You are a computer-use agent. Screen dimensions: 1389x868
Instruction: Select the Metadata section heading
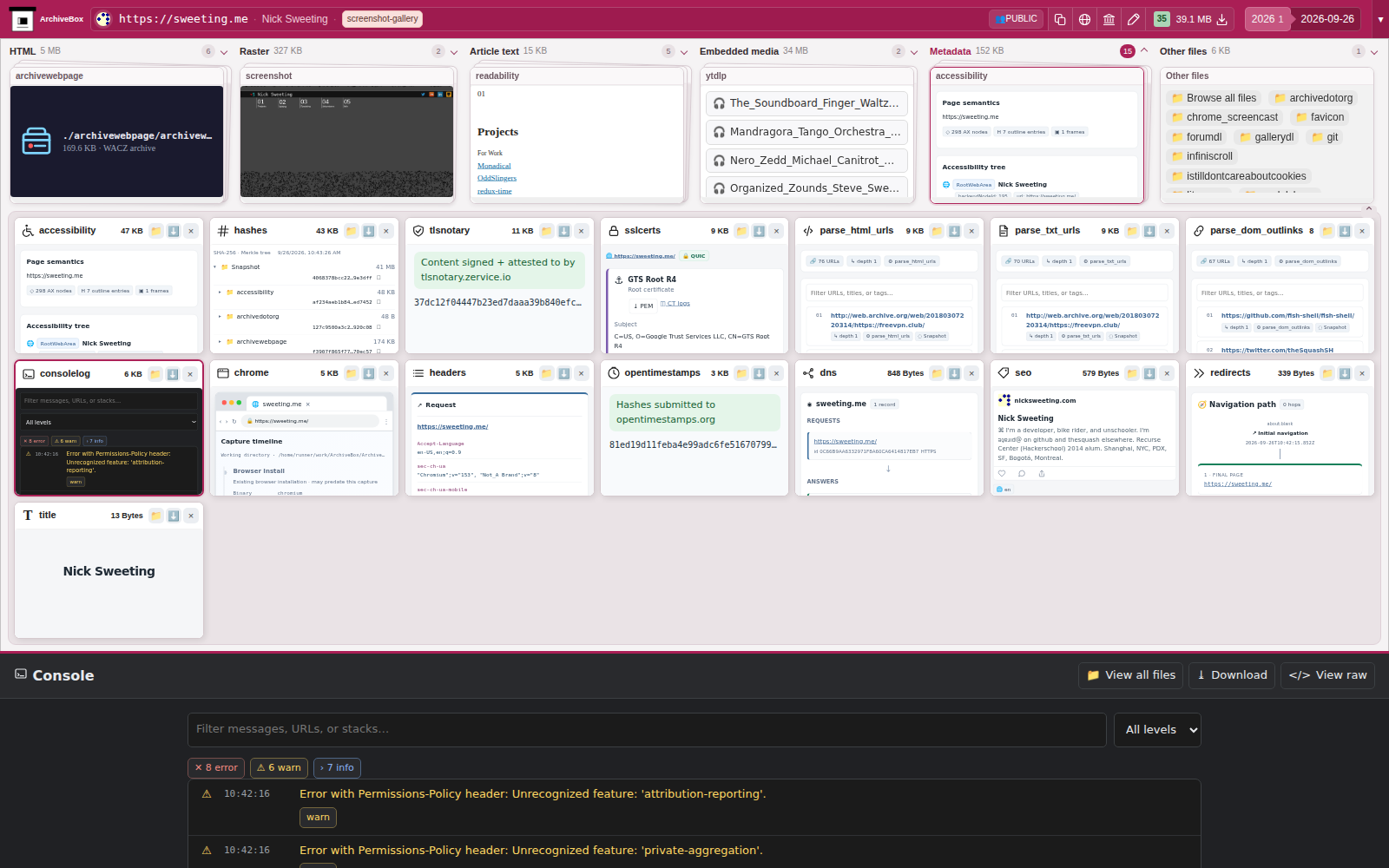click(x=950, y=51)
